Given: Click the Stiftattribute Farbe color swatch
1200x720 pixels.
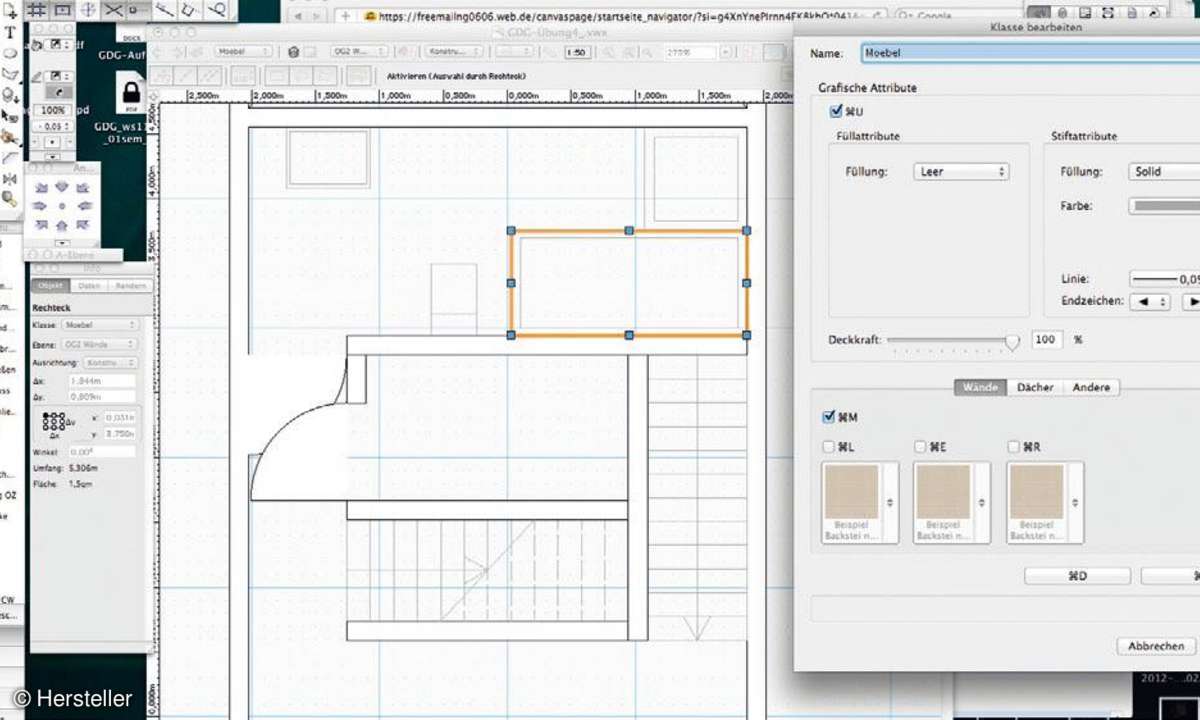Looking at the screenshot, I should 1165,206.
